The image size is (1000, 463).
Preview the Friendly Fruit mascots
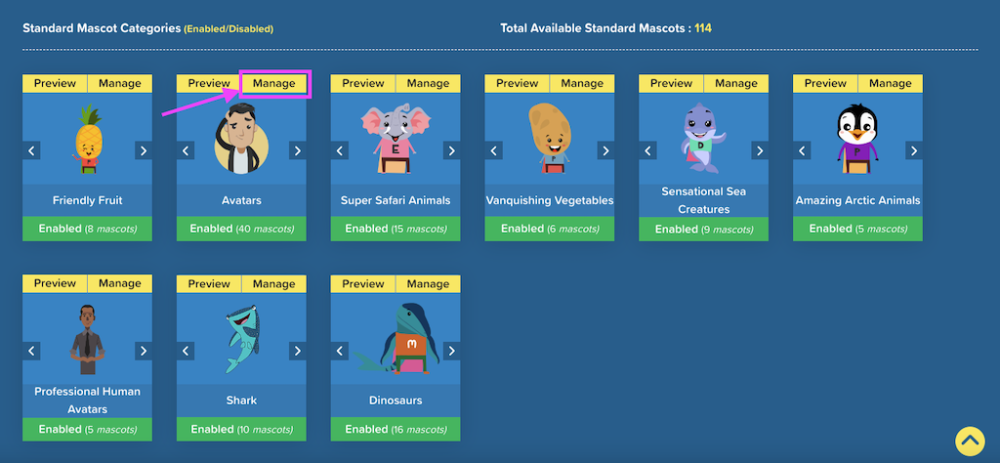click(55, 84)
